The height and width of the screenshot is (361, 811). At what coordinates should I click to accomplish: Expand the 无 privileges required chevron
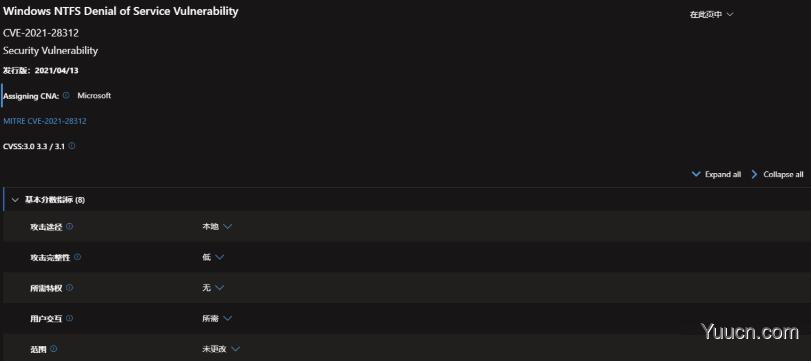(219, 288)
